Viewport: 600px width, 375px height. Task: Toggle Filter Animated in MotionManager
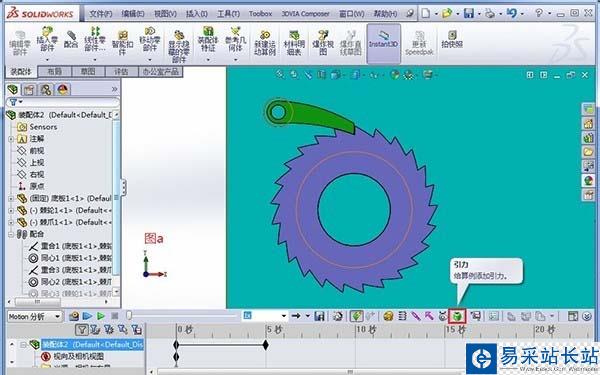tap(95, 329)
